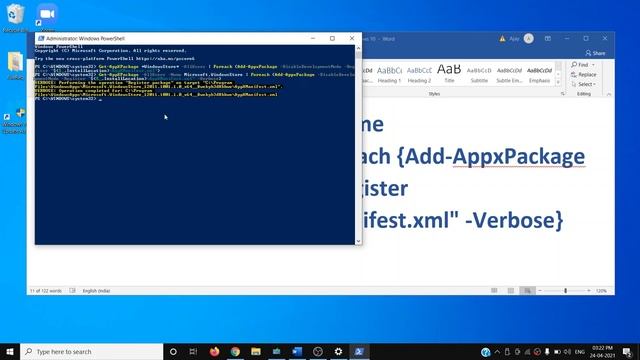Expand the full Styles gallery list

tap(558, 82)
